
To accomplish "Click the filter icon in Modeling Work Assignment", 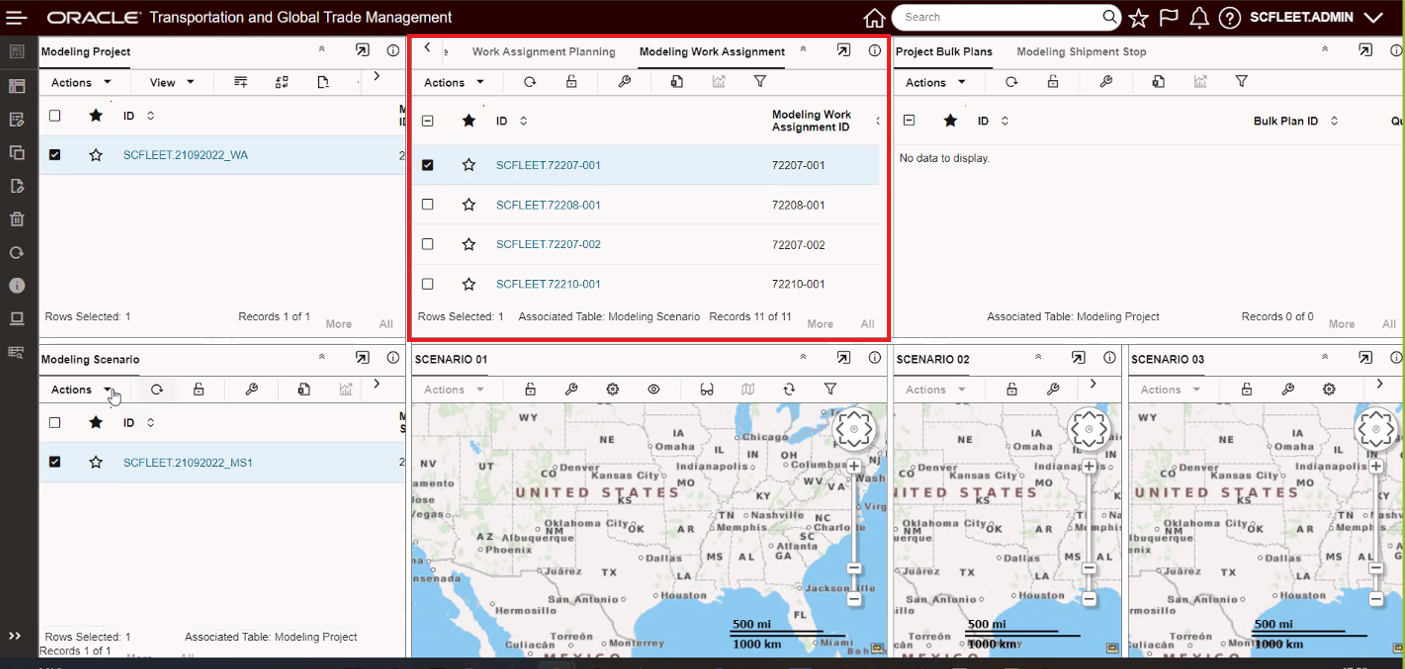I will (760, 82).
